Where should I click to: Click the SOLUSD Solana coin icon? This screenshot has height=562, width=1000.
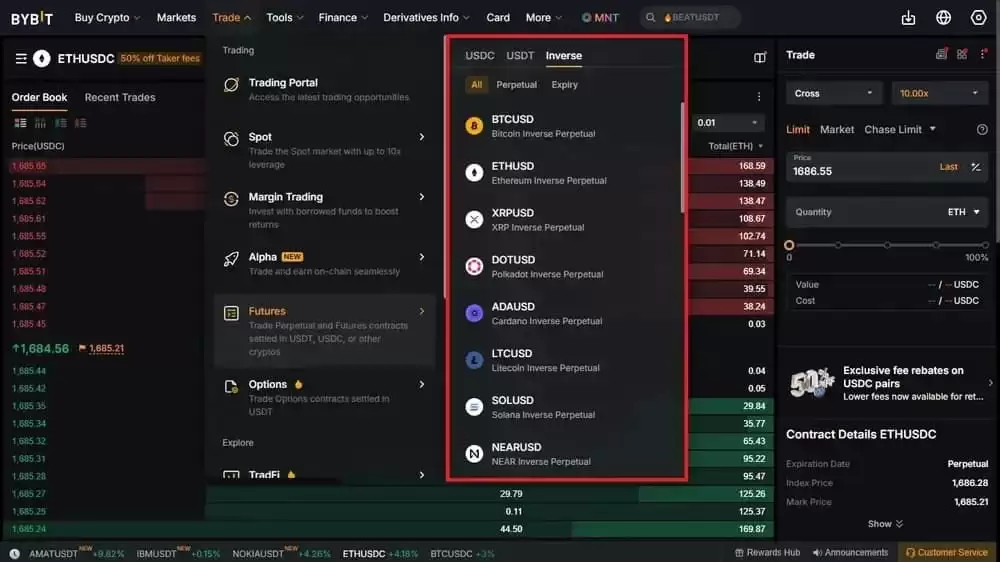(474, 407)
